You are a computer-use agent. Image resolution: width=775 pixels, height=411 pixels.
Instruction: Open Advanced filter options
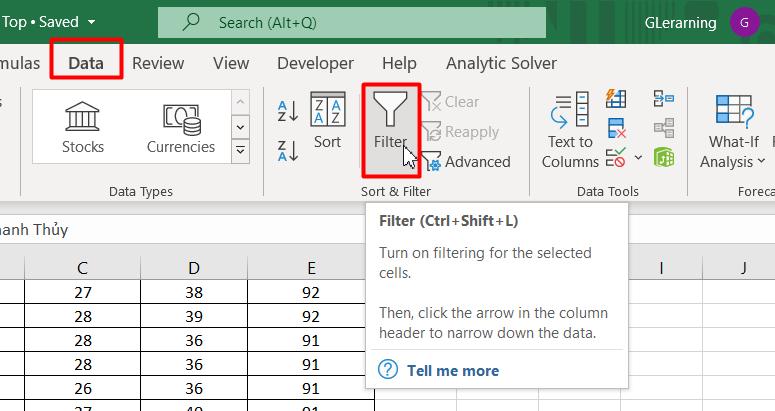click(467, 162)
